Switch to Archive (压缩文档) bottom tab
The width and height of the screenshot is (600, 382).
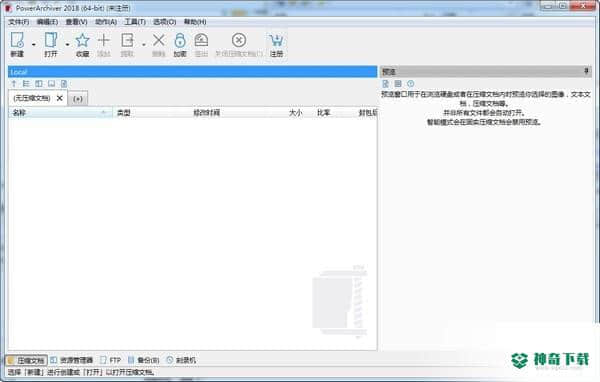pyautogui.click(x=26, y=360)
